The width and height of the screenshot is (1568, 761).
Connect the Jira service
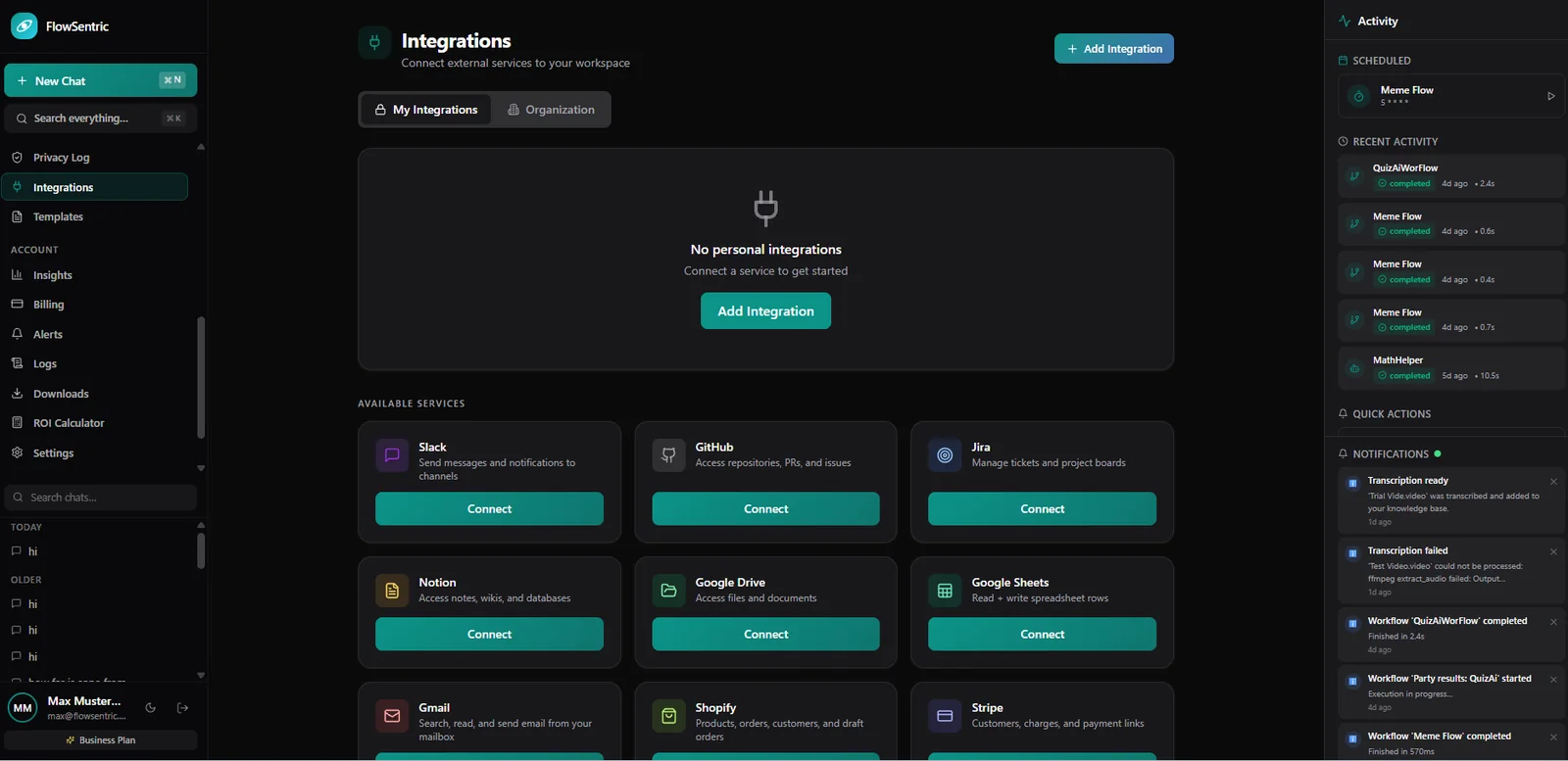[1042, 509]
